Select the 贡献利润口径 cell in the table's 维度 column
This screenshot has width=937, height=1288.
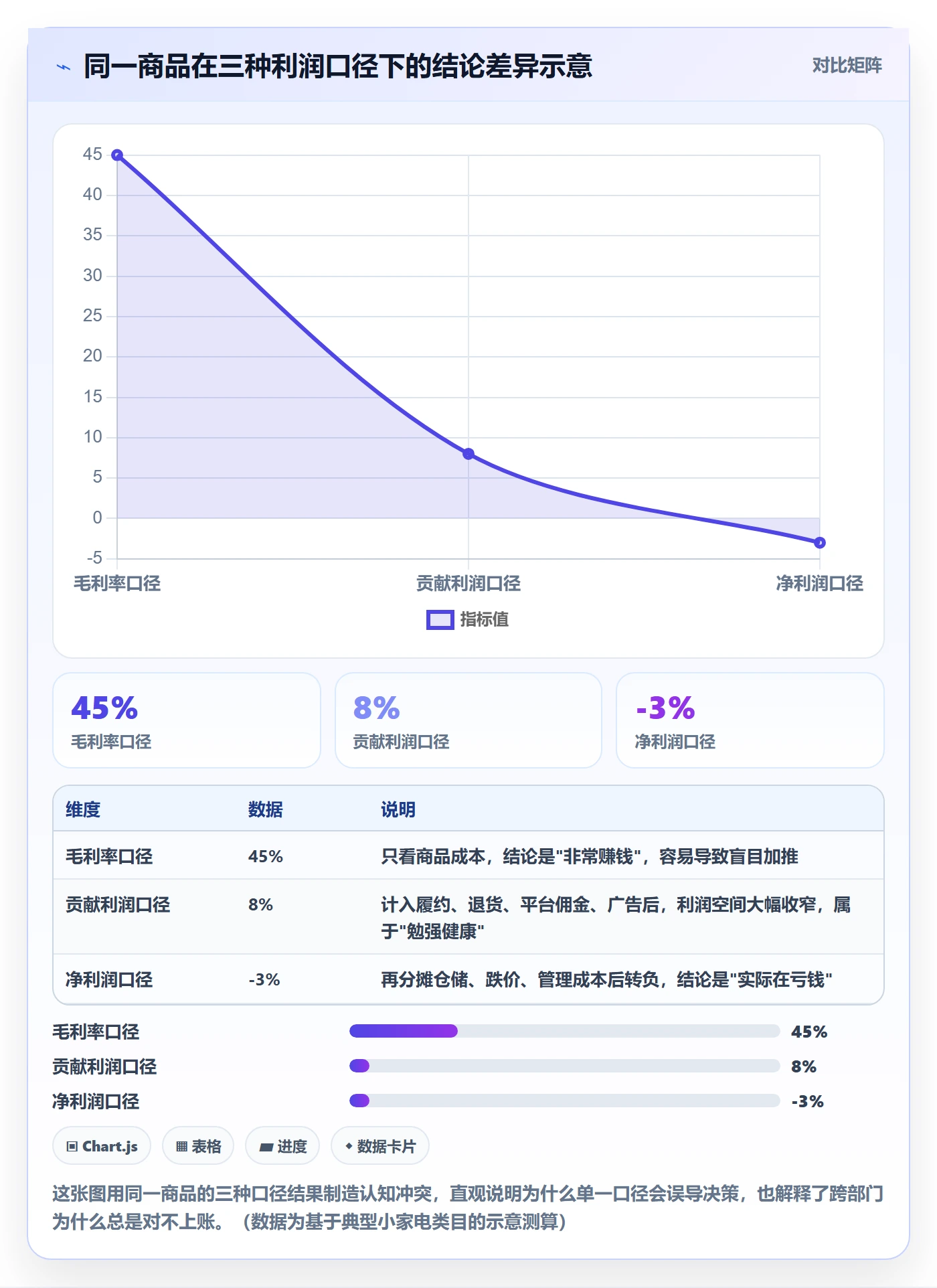[x=118, y=905]
